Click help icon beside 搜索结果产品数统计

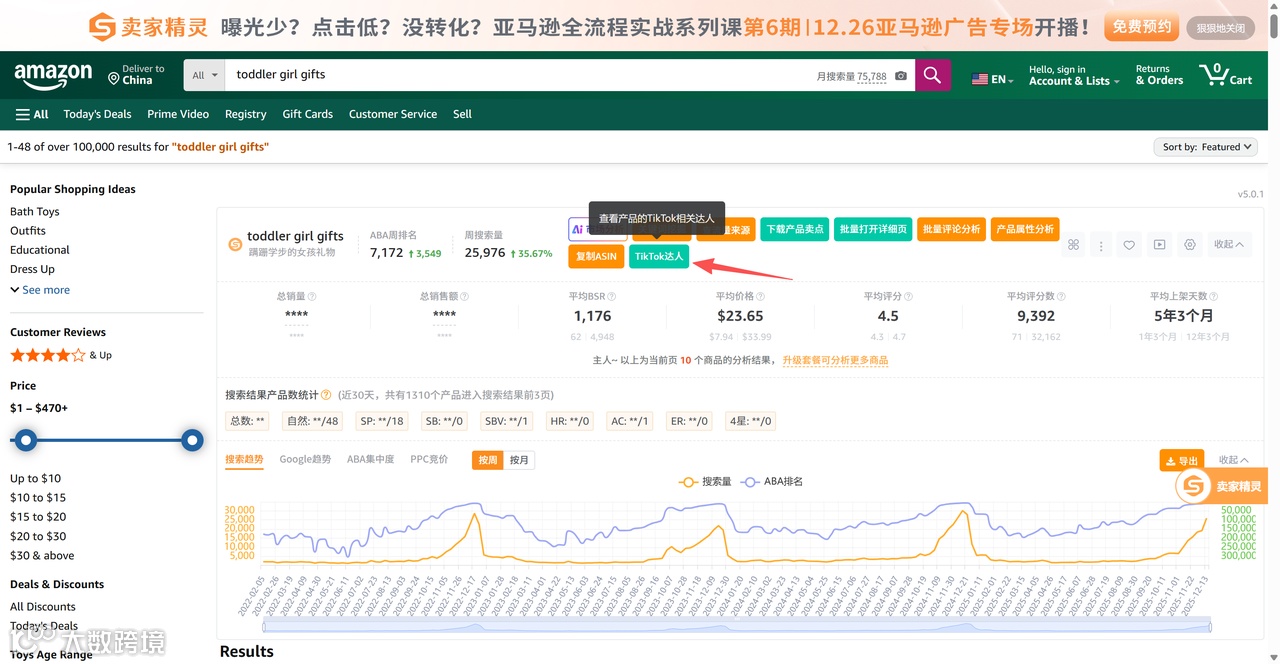(x=326, y=395)
